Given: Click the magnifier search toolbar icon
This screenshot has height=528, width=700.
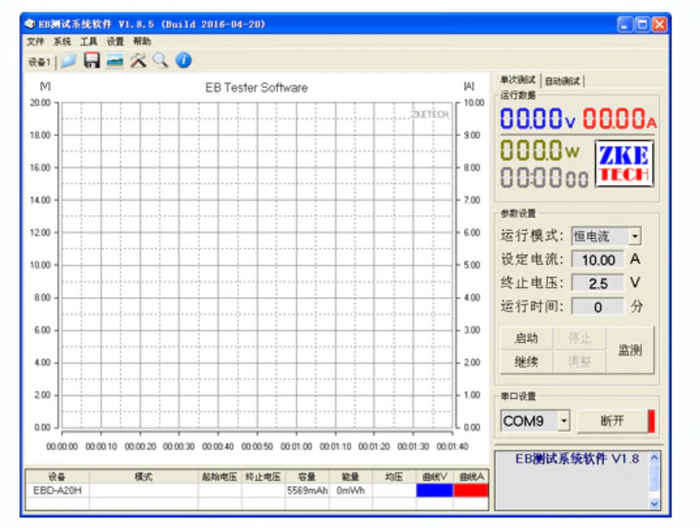Looking at the screenshot, I should (160, 60).
